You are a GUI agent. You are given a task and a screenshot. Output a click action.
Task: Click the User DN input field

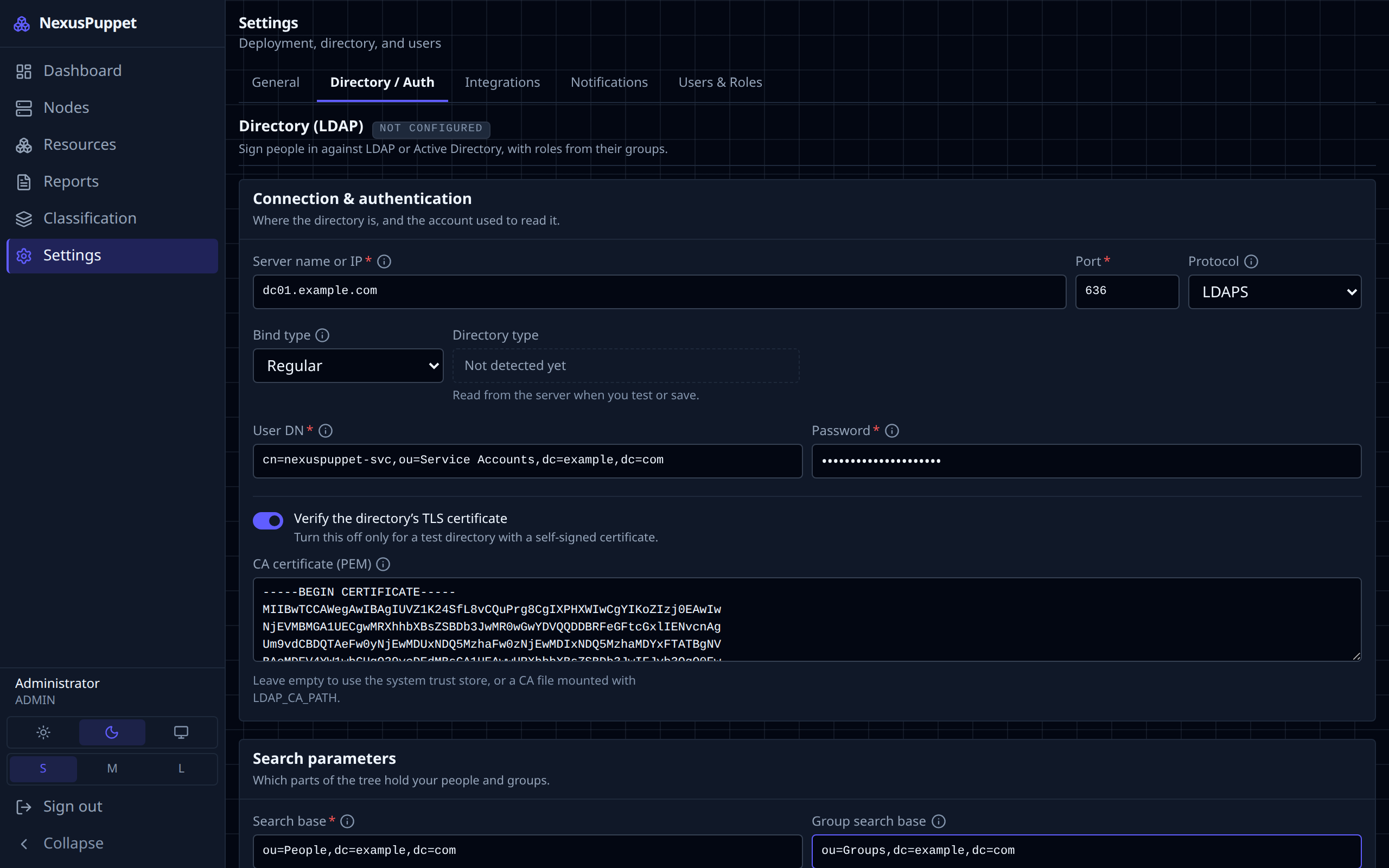[527, 461]
